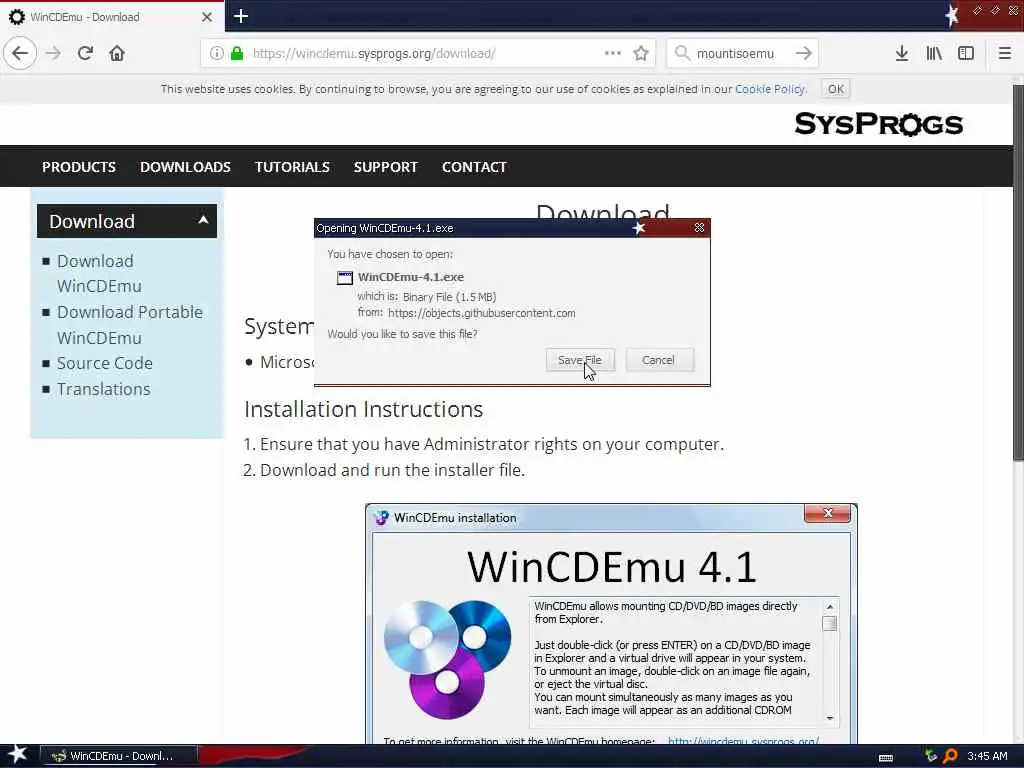Screen dimensions: 1024x768
Task: Select the WinCDEmu - Download browser tab
Action: (112, 17)
